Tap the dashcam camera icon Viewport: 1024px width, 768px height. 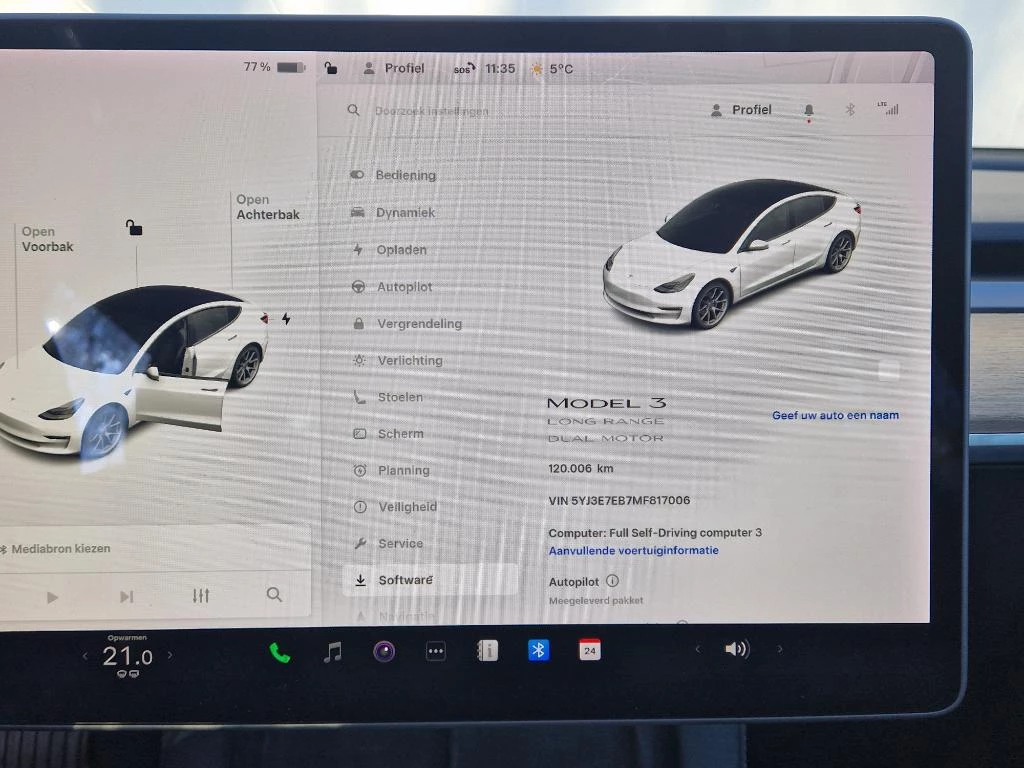point(384,651)
